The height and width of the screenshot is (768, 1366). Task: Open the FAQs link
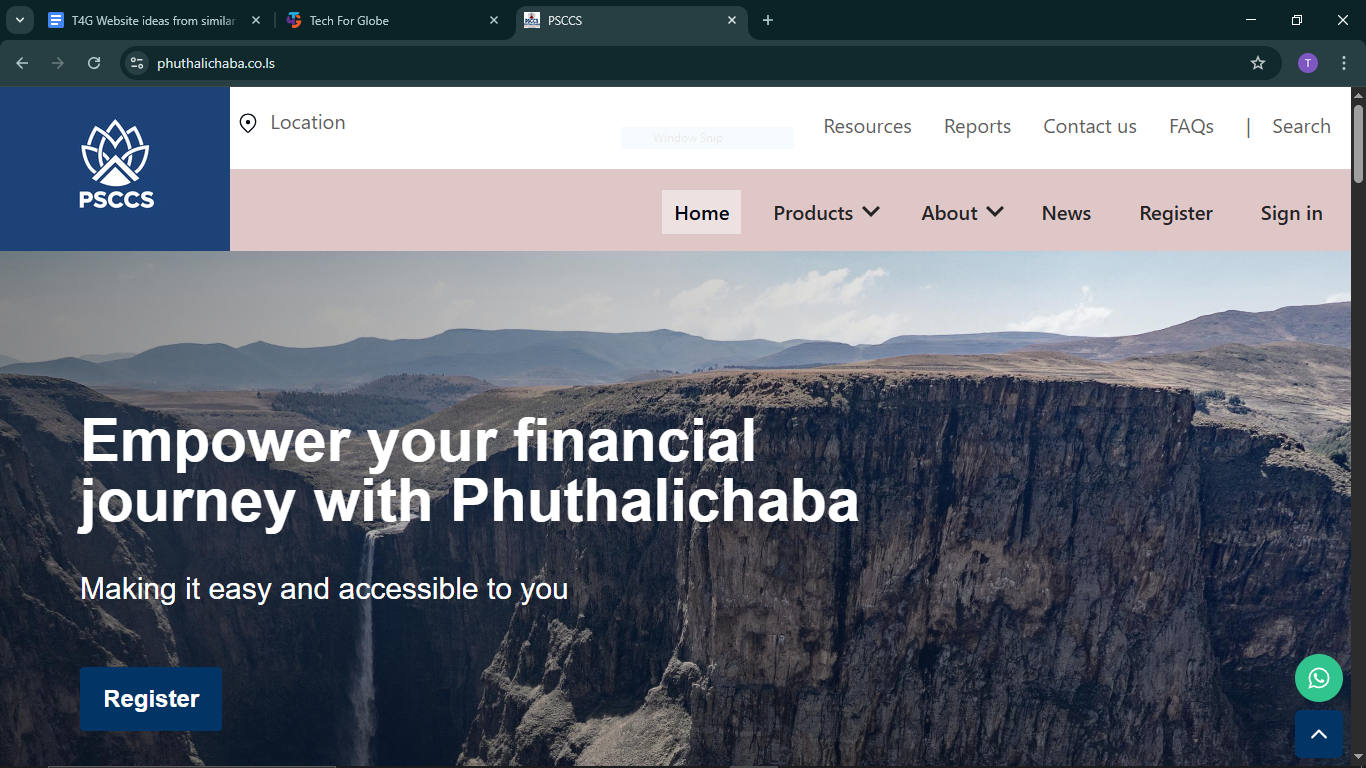1191,127
